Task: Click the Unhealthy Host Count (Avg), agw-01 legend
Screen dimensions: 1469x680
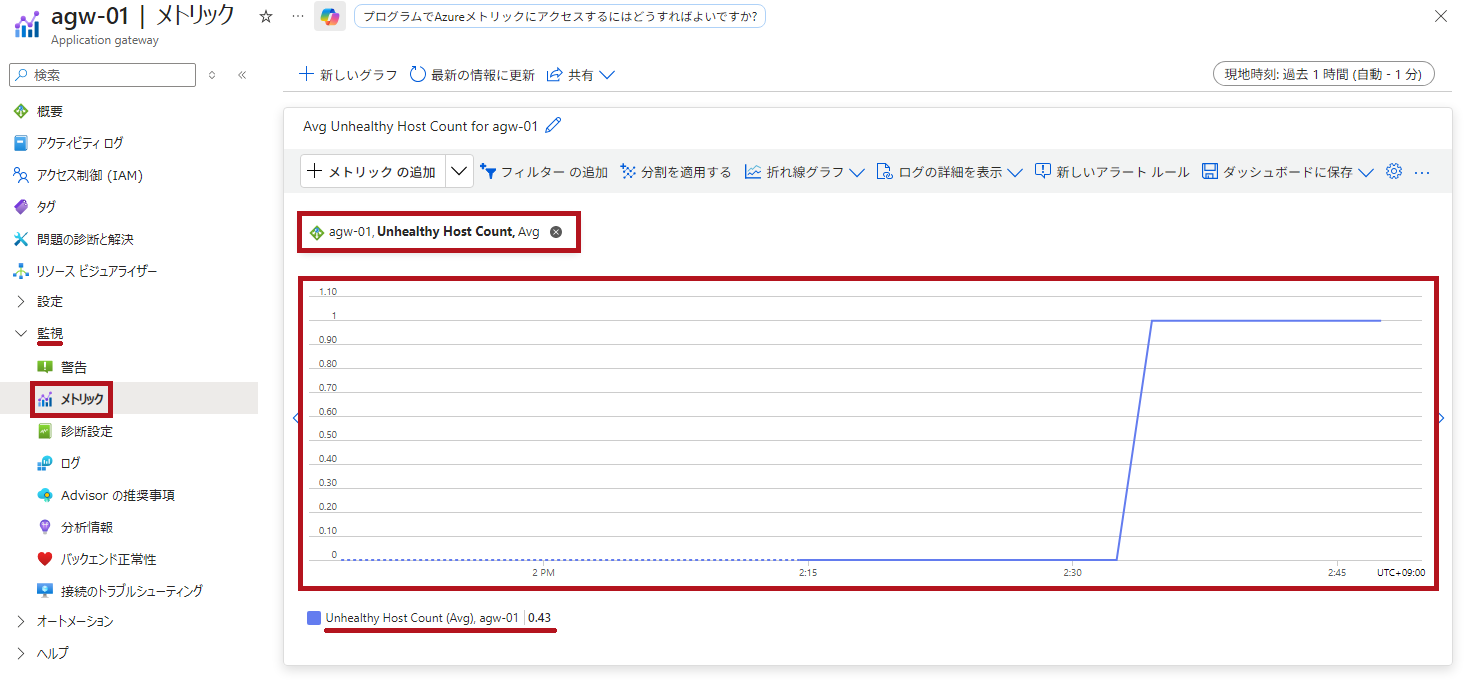Action: tap(422, 618)
